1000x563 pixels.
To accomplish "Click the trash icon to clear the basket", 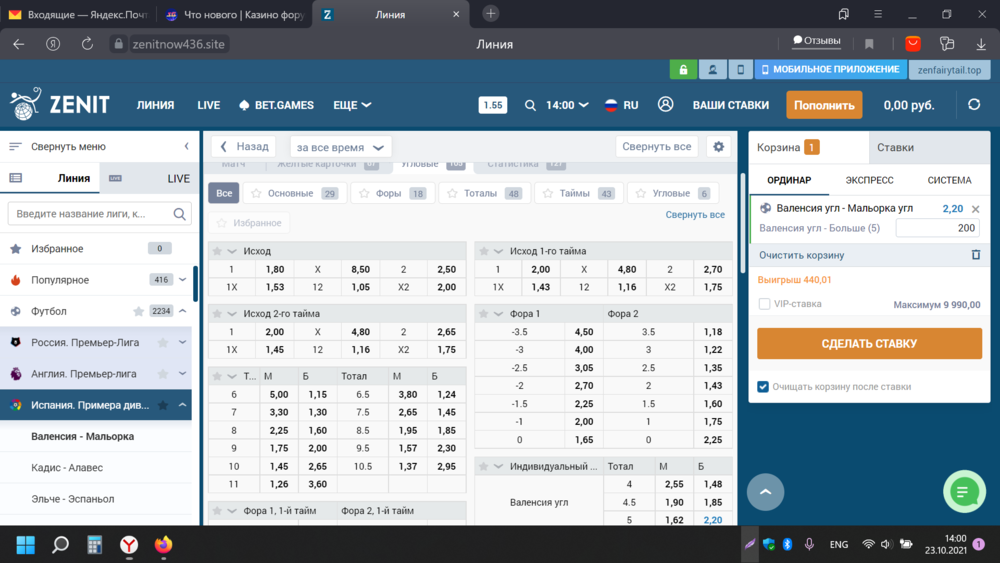I will [976, 255].
